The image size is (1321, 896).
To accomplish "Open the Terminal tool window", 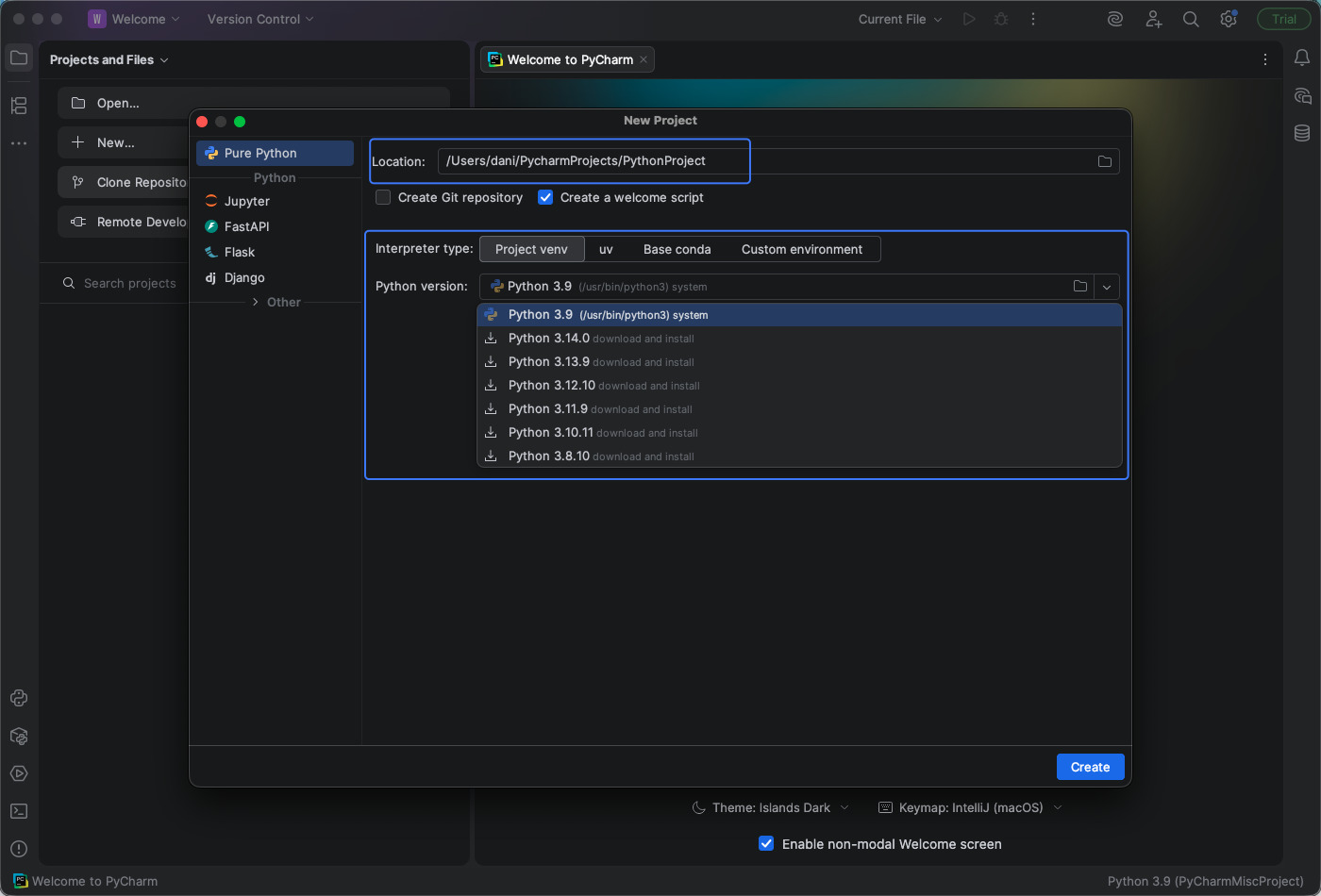I will 19,811.
